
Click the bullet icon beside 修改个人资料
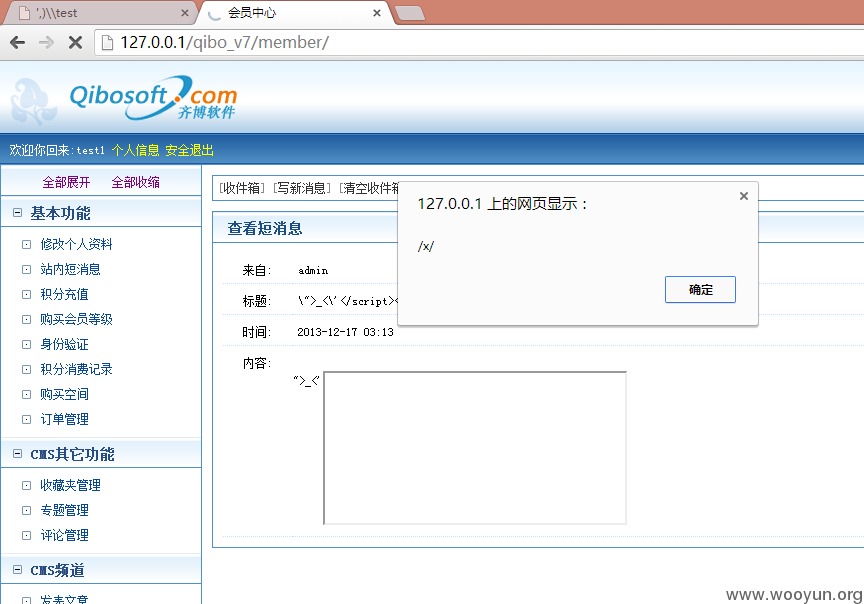26,244
